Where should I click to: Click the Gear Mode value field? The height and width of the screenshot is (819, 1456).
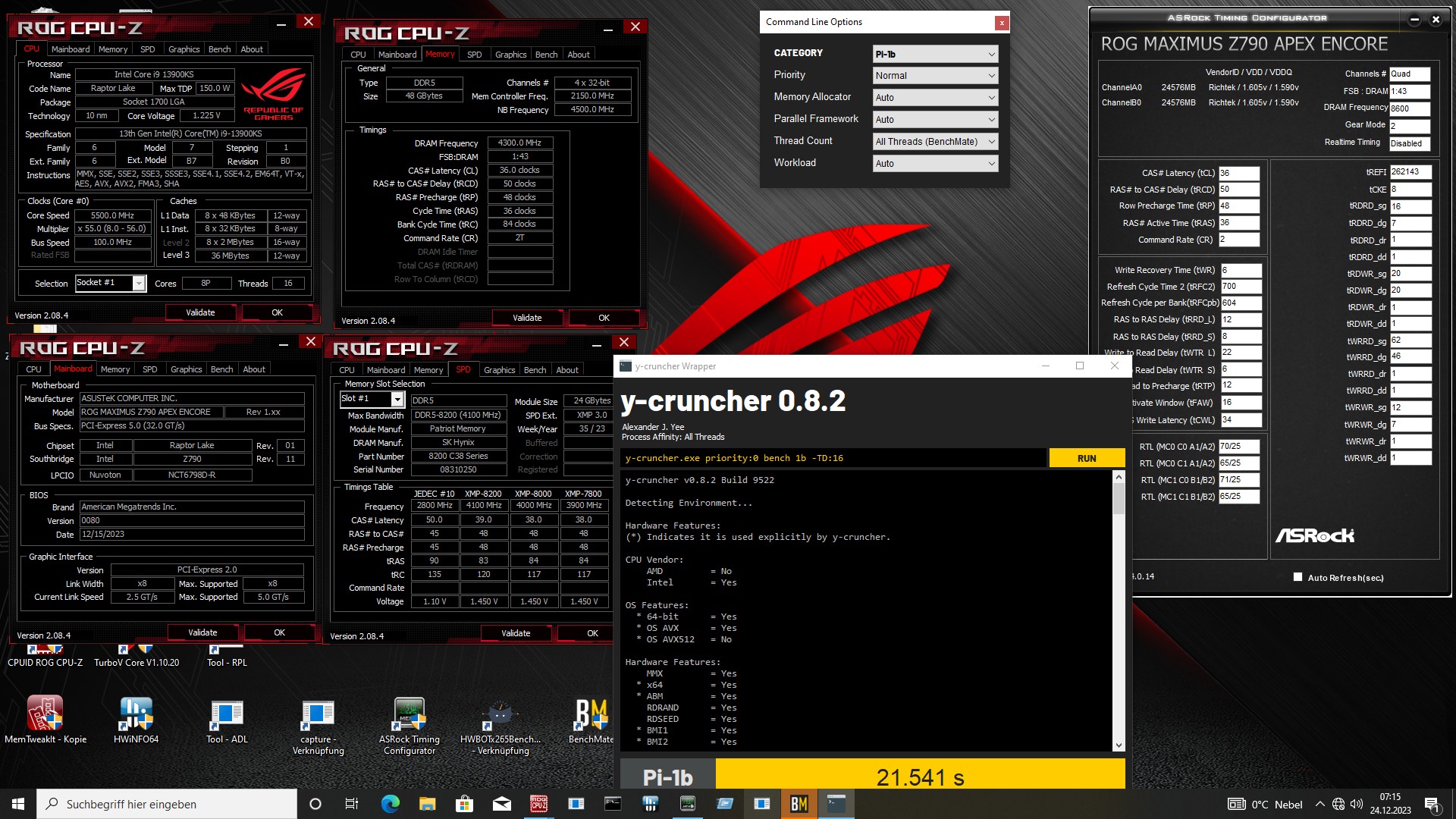point(1410,126)
